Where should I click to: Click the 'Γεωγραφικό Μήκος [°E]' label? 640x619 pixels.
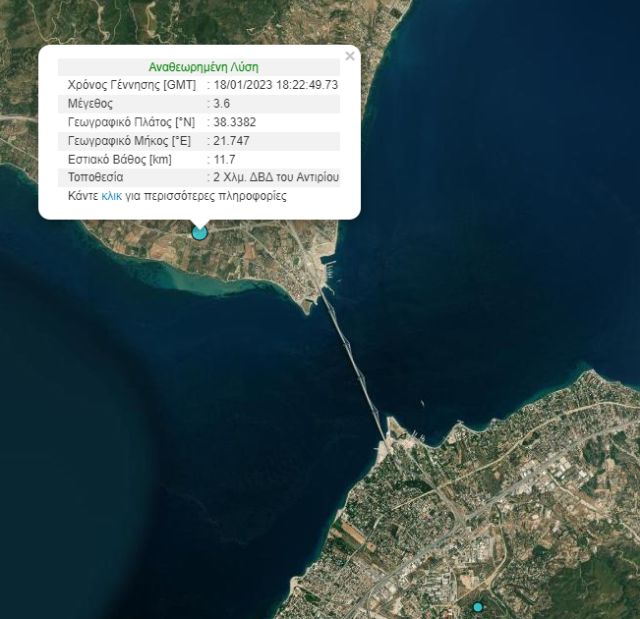pyautogui.click(x=129, y=141)
